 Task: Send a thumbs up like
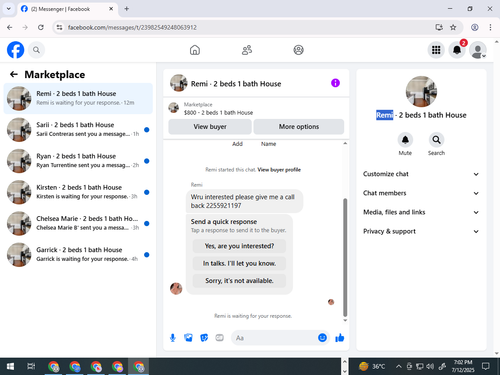point(340,338)
